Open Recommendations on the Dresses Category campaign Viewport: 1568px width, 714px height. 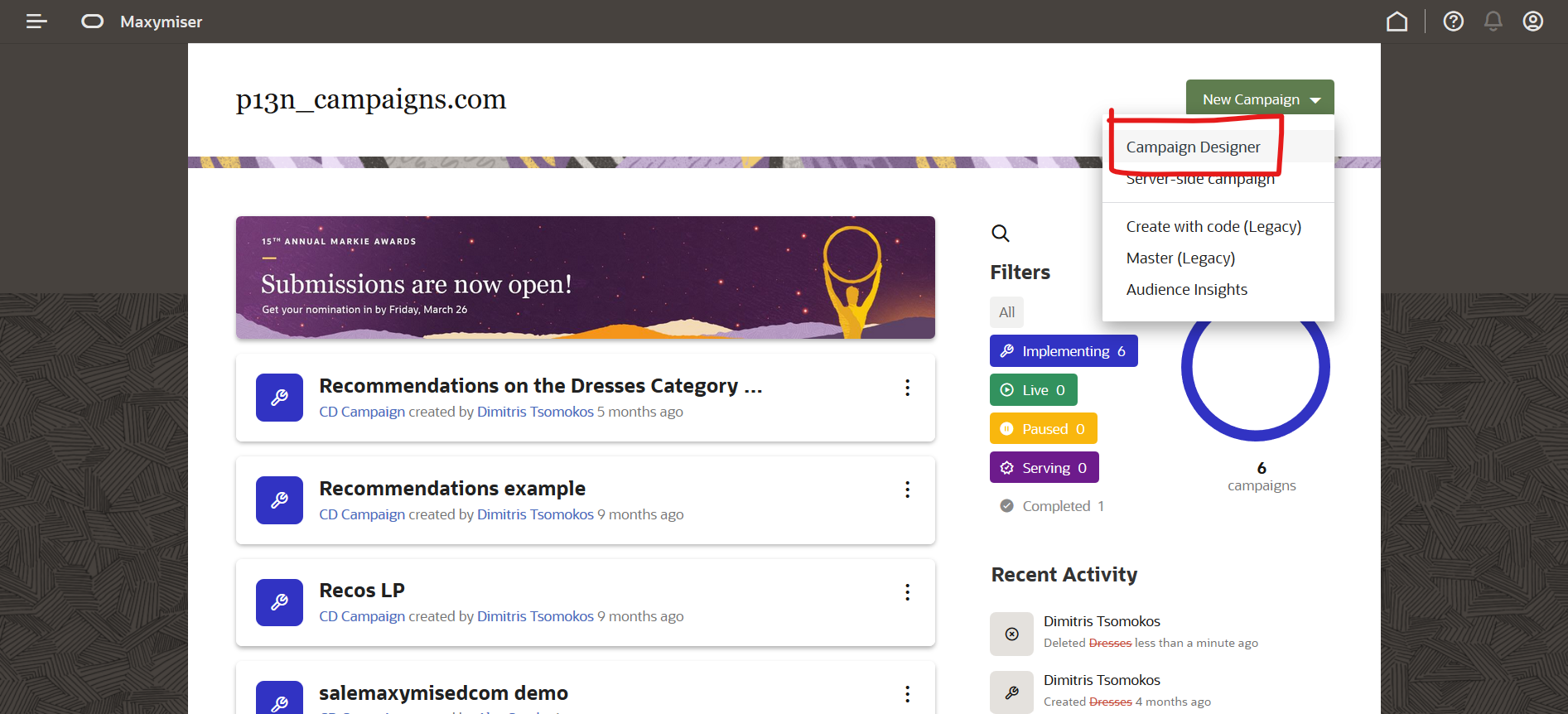click(x=540, y=386)
